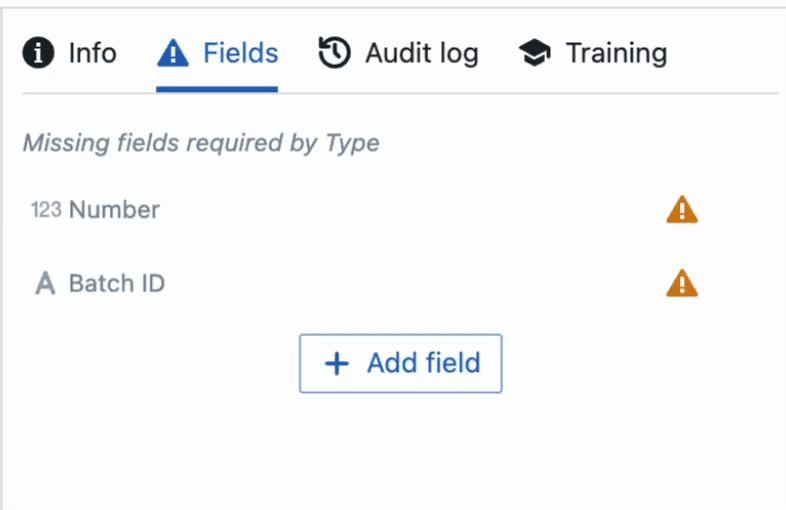786x510 pixels.
Task: Click the orange warning icon beside Number
Action: (682, 210)
